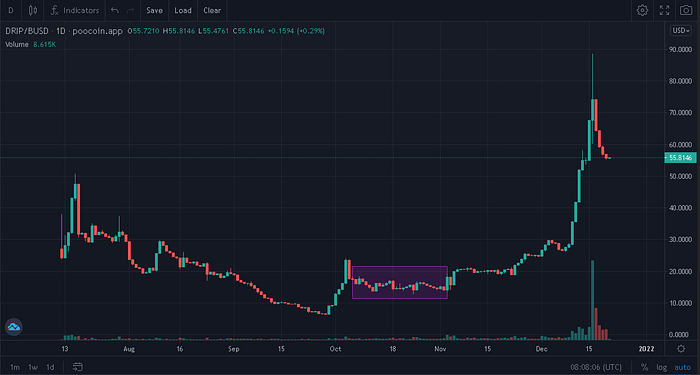Open time axis settings gear
Screen dimensions: 700x375
(x=681, y=349)
